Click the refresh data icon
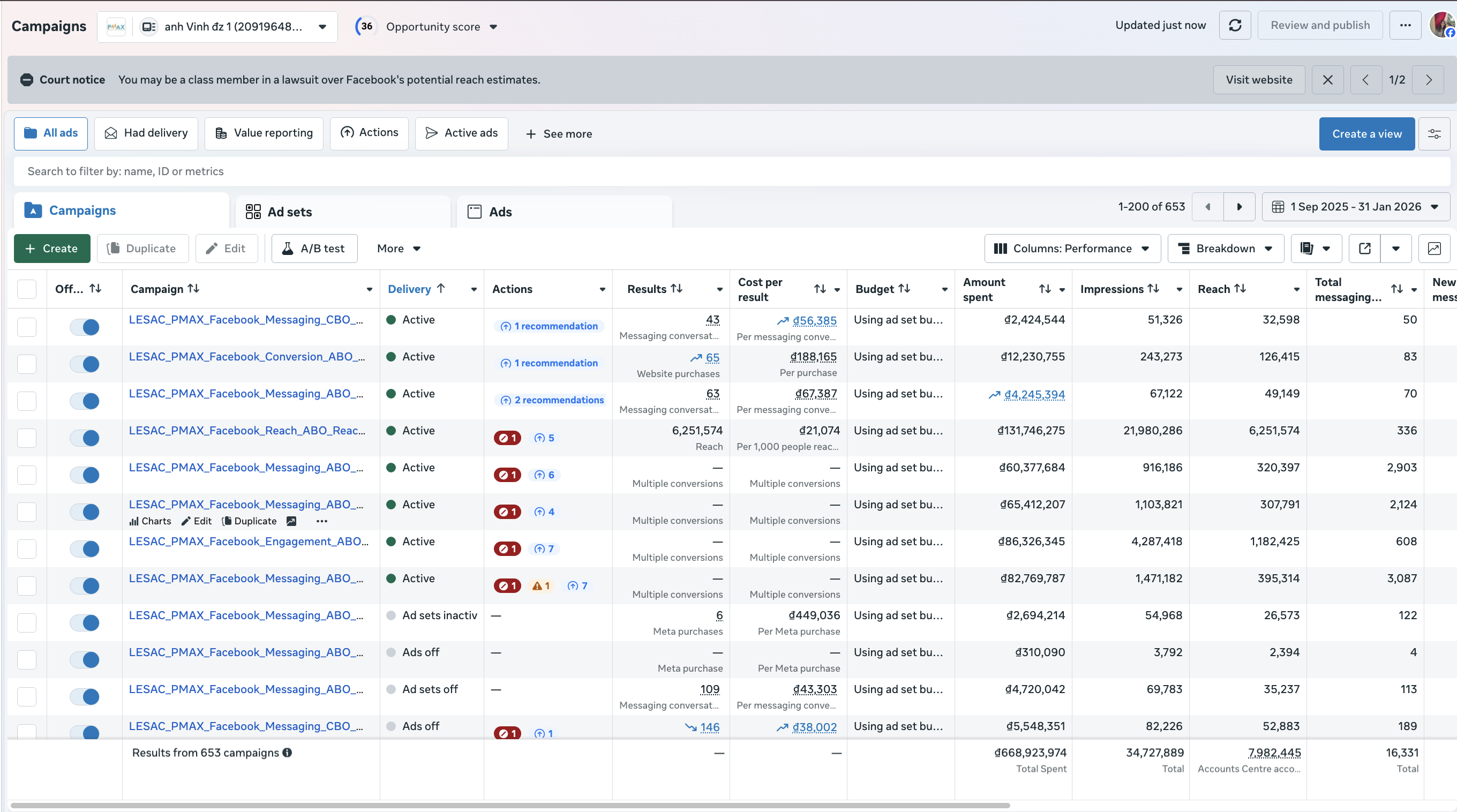This screenshot has width=1457, height=812. (x=1235, y=26)
